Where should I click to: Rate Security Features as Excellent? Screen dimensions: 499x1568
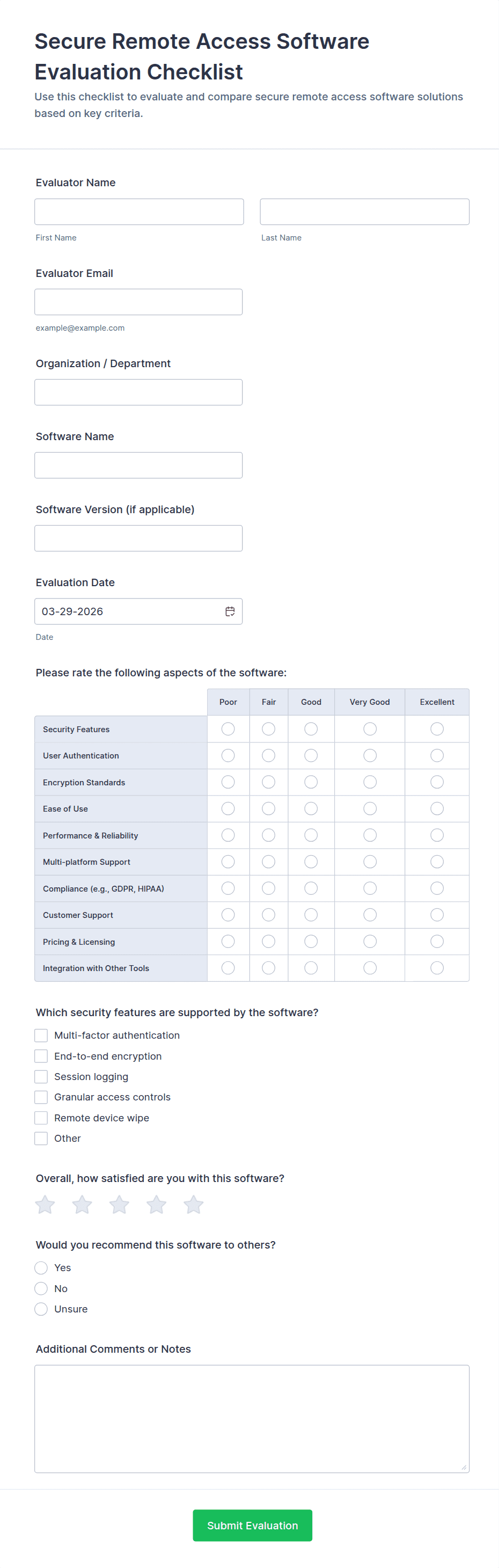pyautogui.click(x=437, y=728)
